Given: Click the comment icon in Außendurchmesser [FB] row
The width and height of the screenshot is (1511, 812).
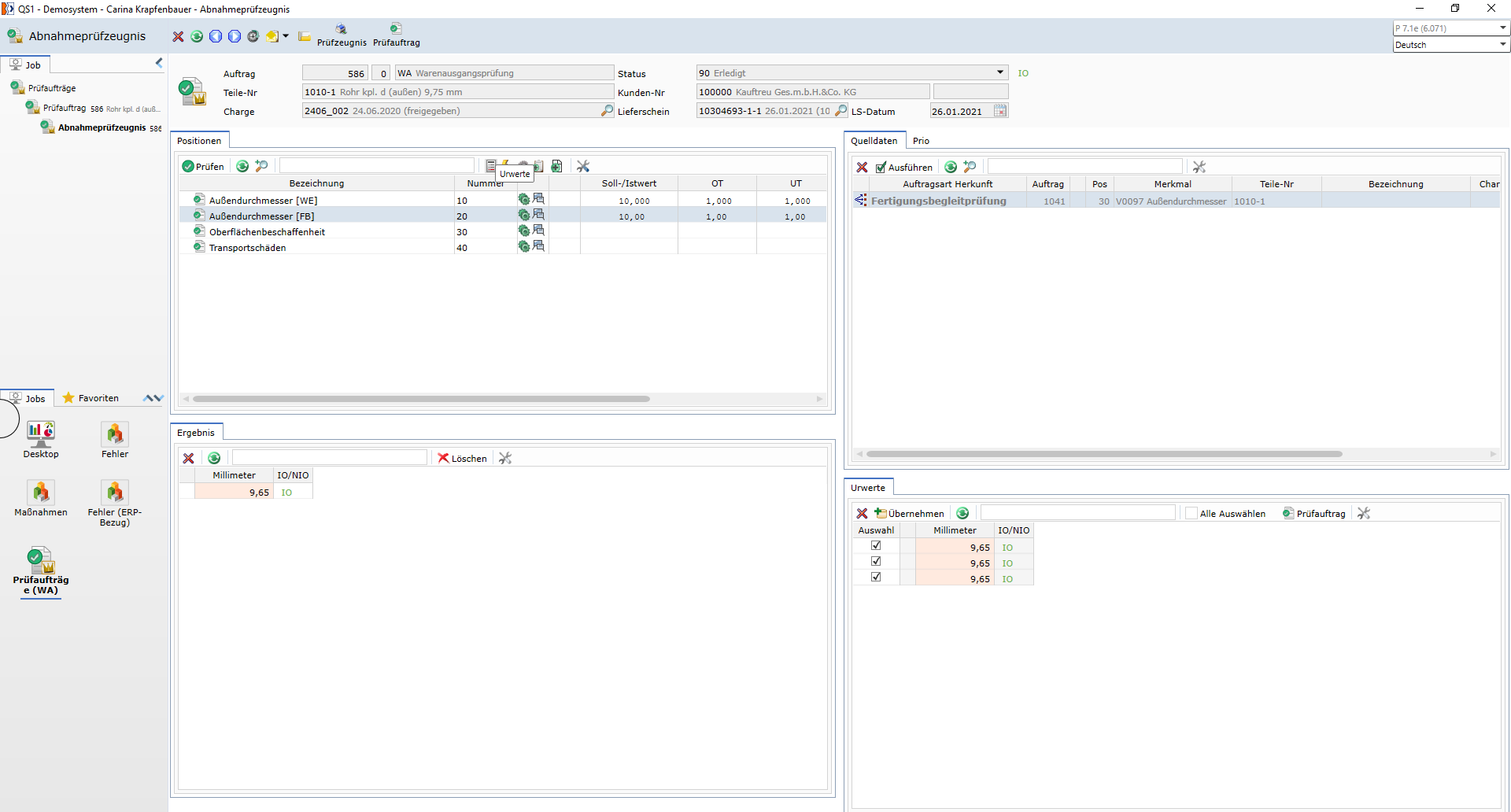Looking at the screenshot, I should coord(538,215).
